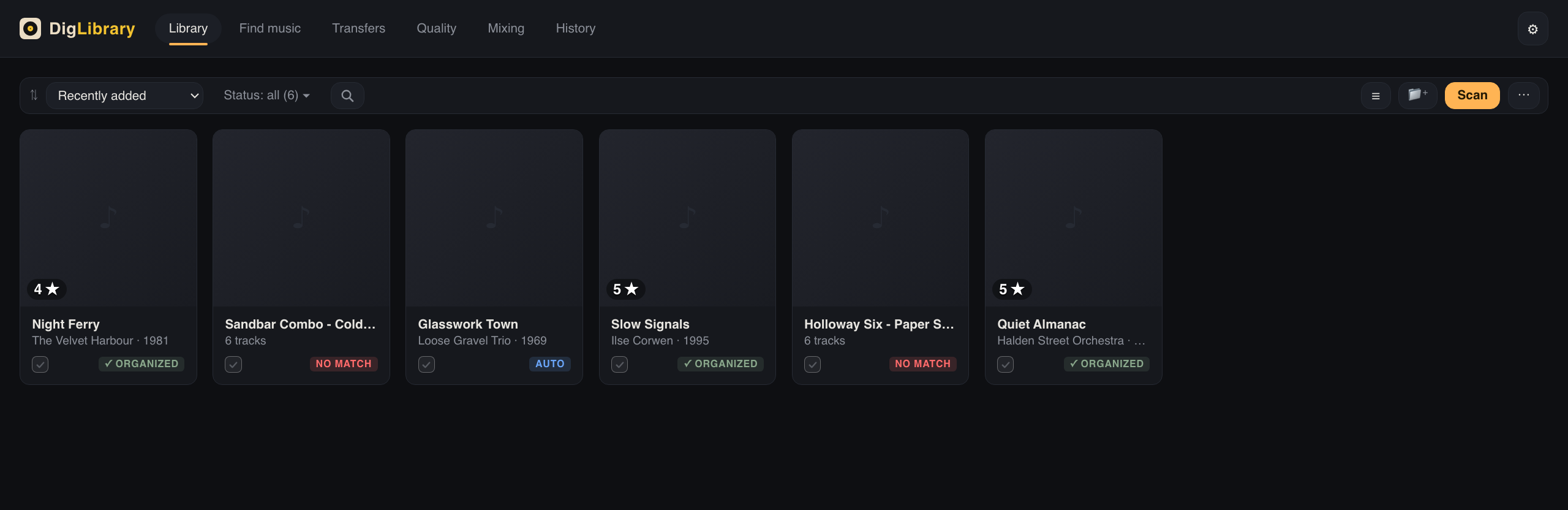Click the DigLibrary brand name

92,28
